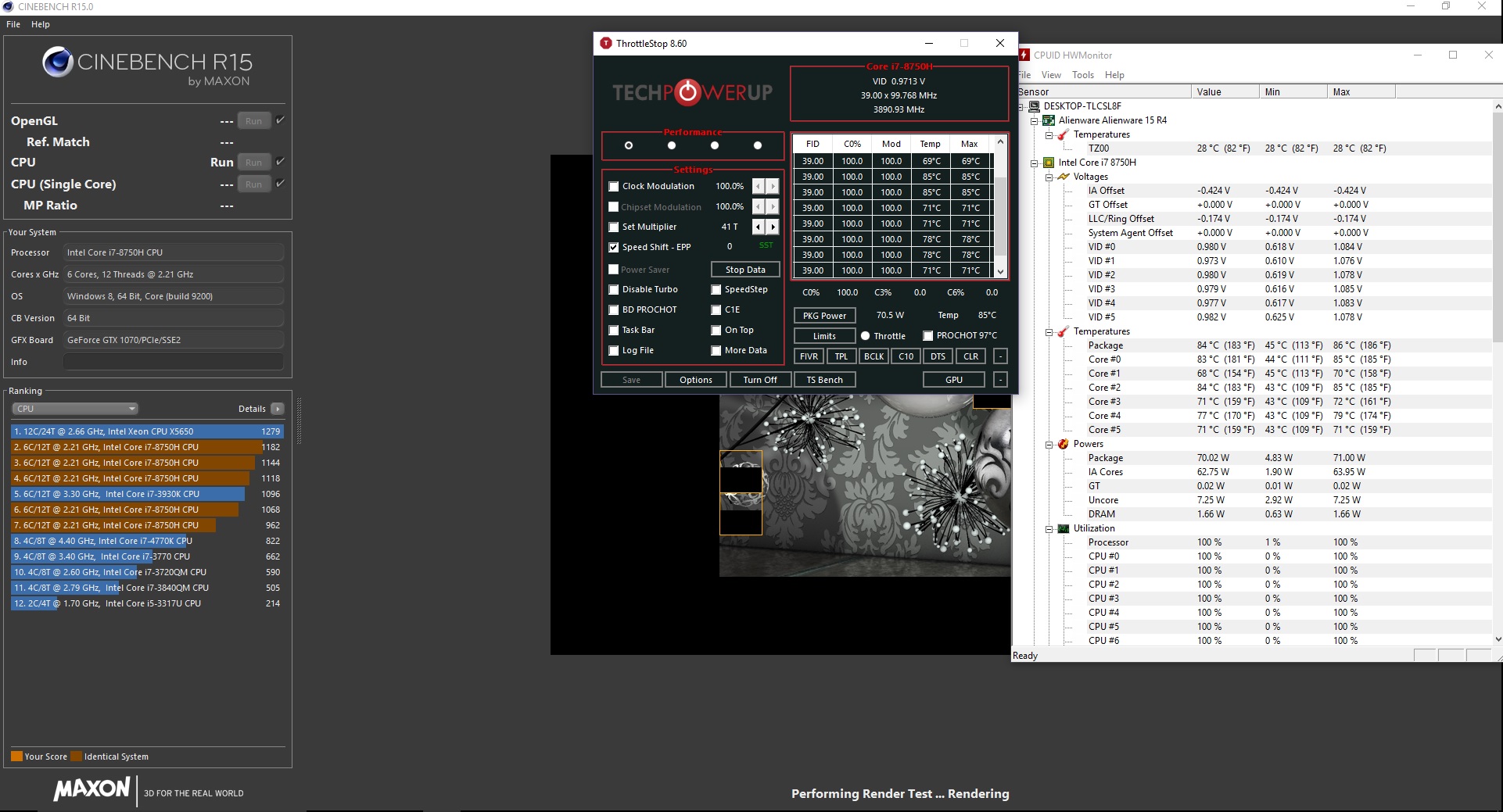This screenshot has width=1503, height=812.
Task: Enable the BD PROCHOT checkbox
Action: 614,310
